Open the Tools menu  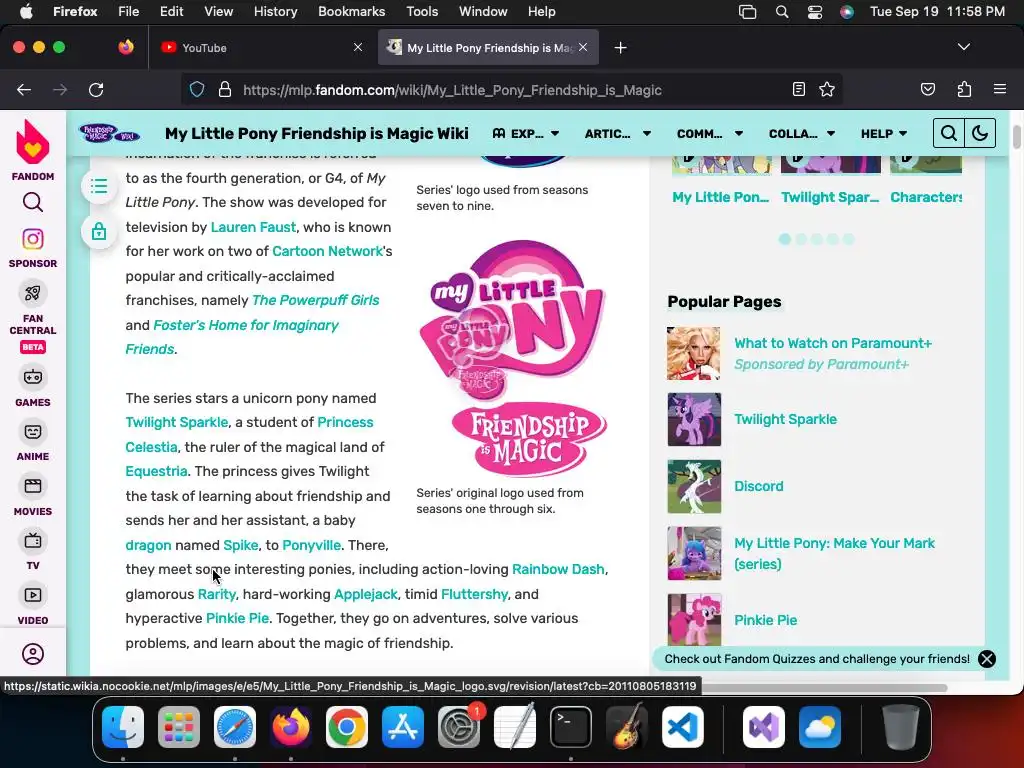[x=422, y=12]
